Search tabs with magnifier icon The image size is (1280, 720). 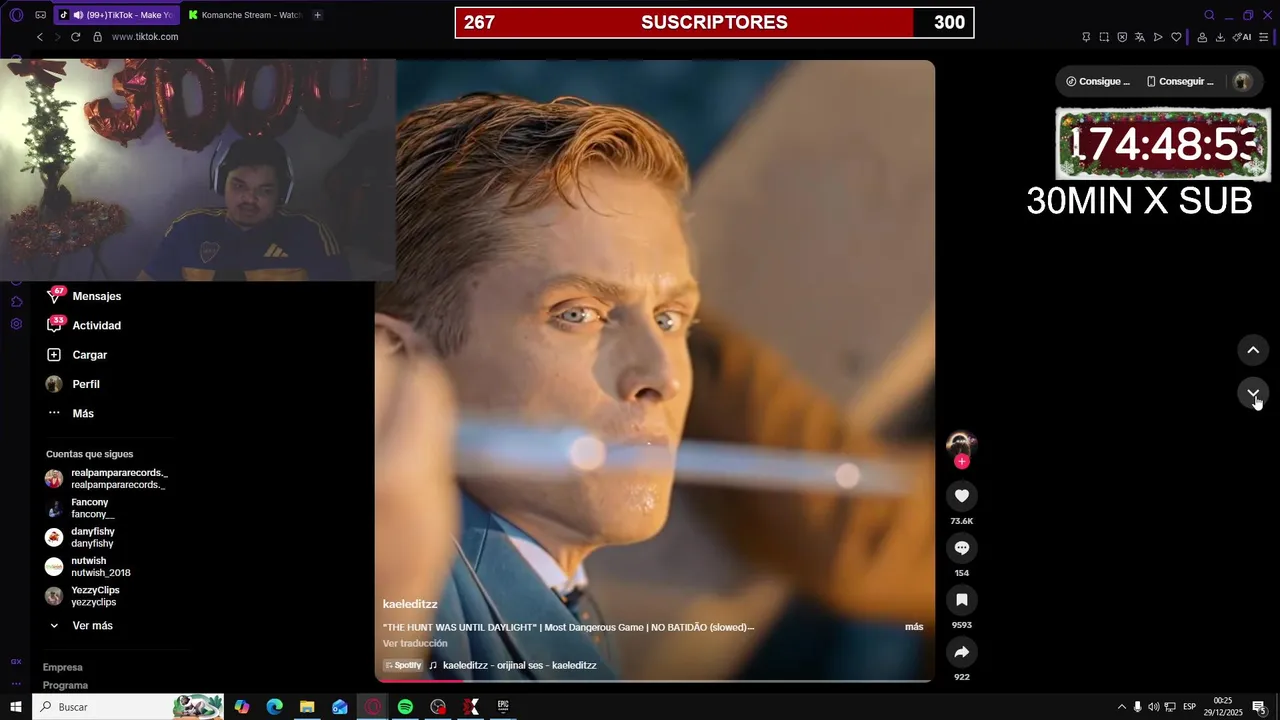click(x=1209, y=15)
